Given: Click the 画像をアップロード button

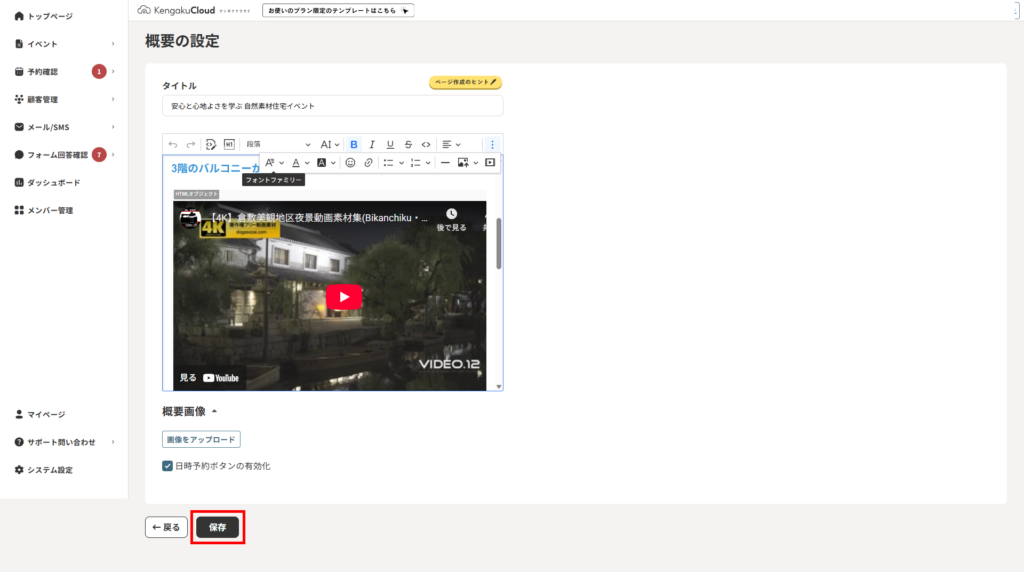Looking at the screenshot, I should click(201, 439).
